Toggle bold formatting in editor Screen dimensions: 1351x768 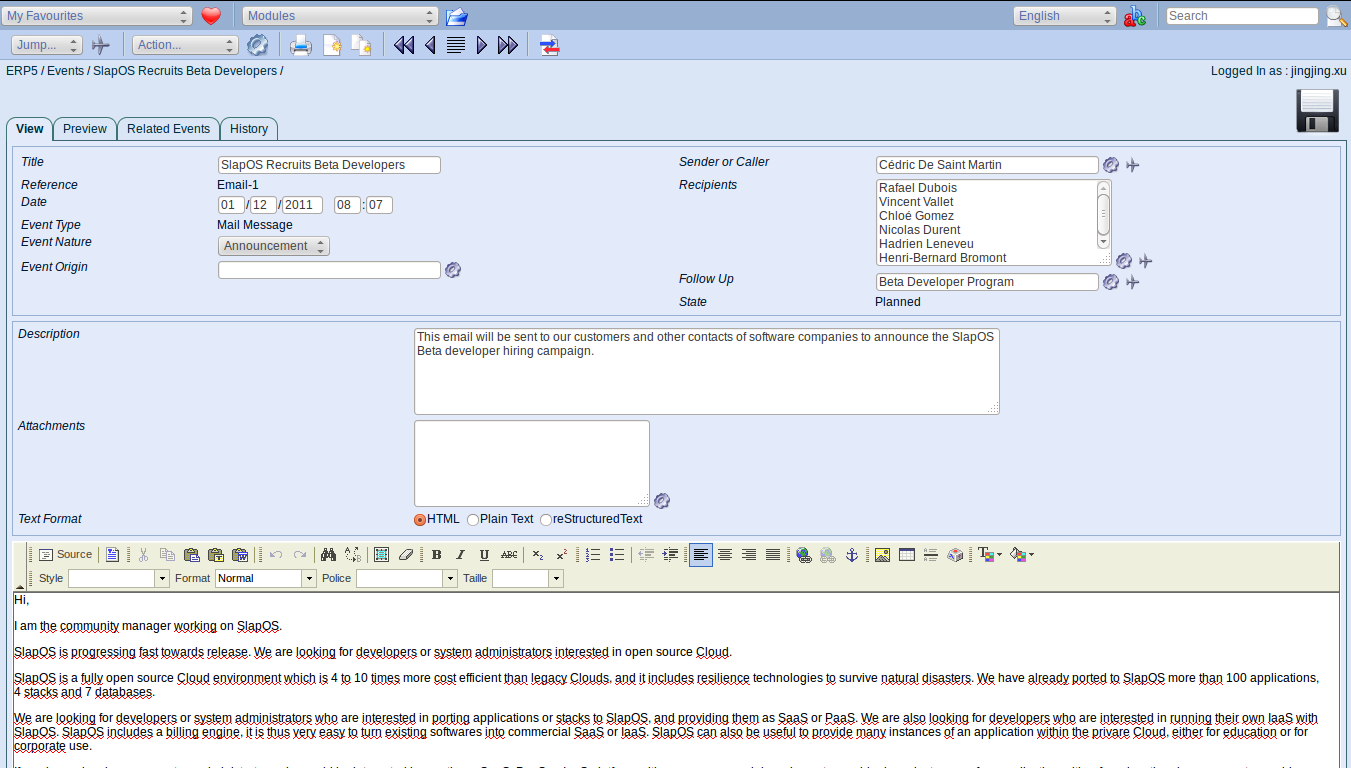[436, 555]
